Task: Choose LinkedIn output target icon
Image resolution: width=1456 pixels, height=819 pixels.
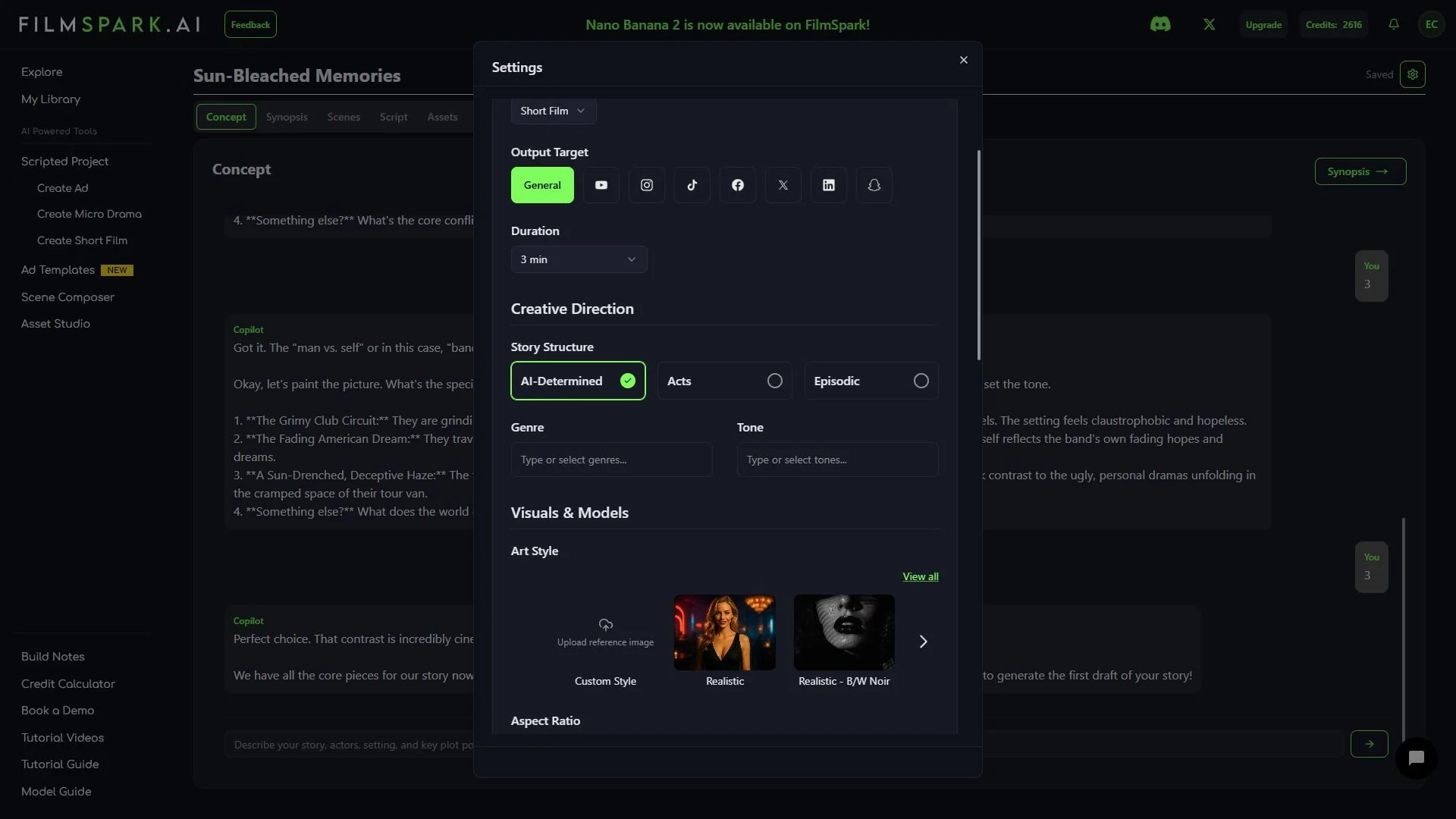Action: coord(828,185)
